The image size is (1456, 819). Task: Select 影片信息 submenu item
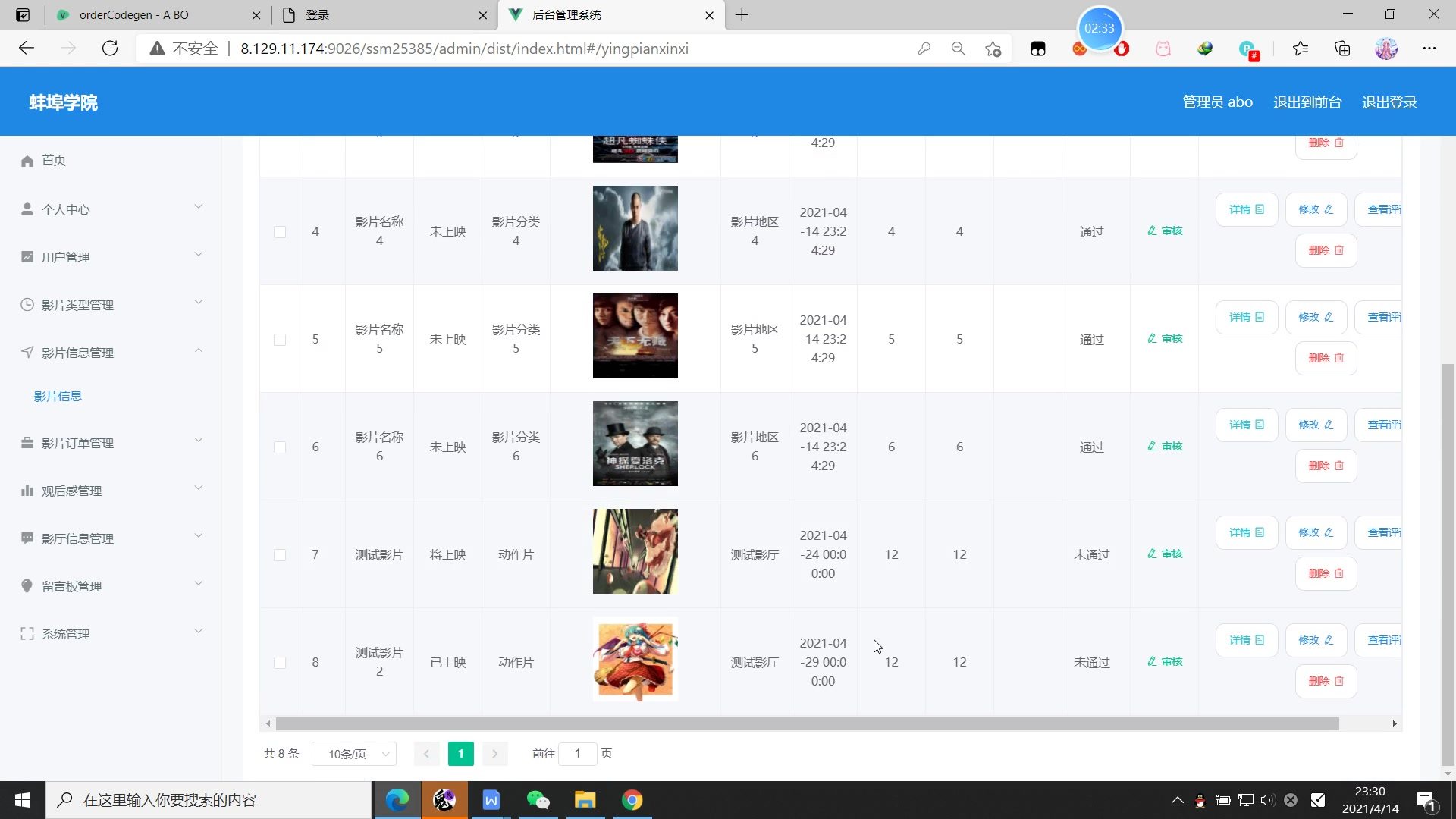click(58, 396)
